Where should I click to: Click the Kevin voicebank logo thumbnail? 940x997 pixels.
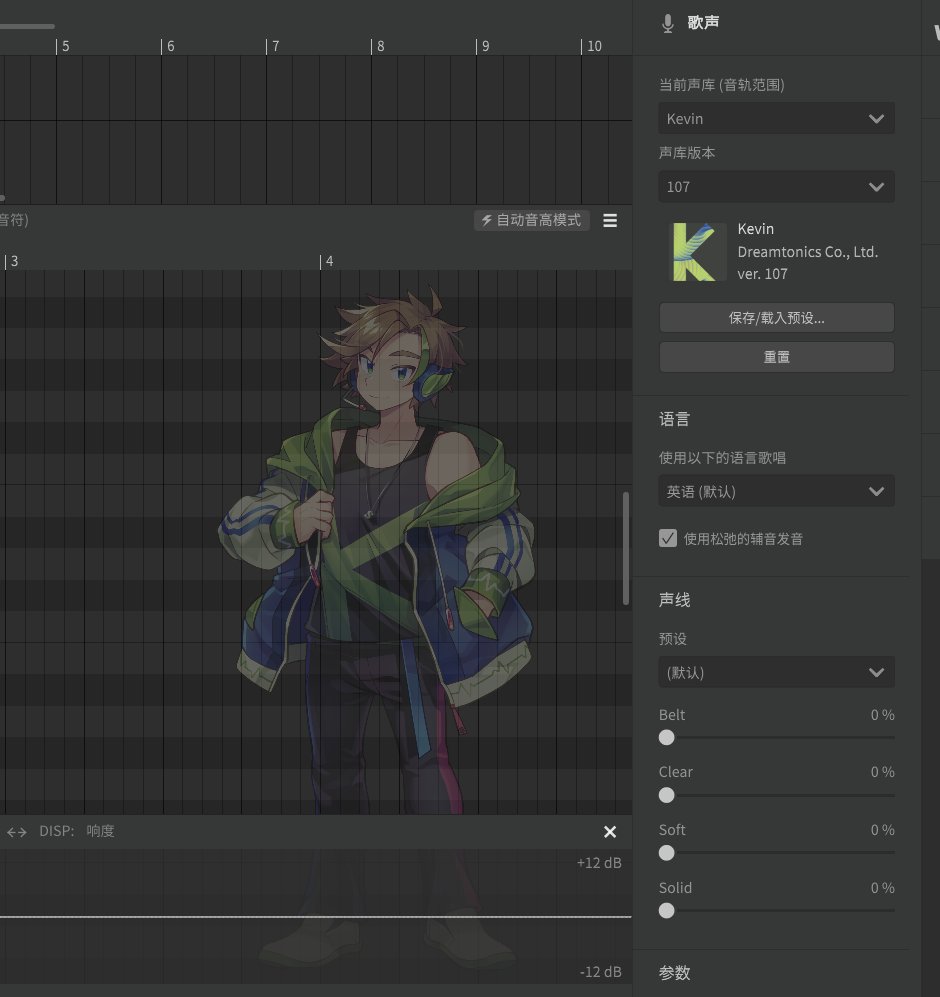coord(699,252)
